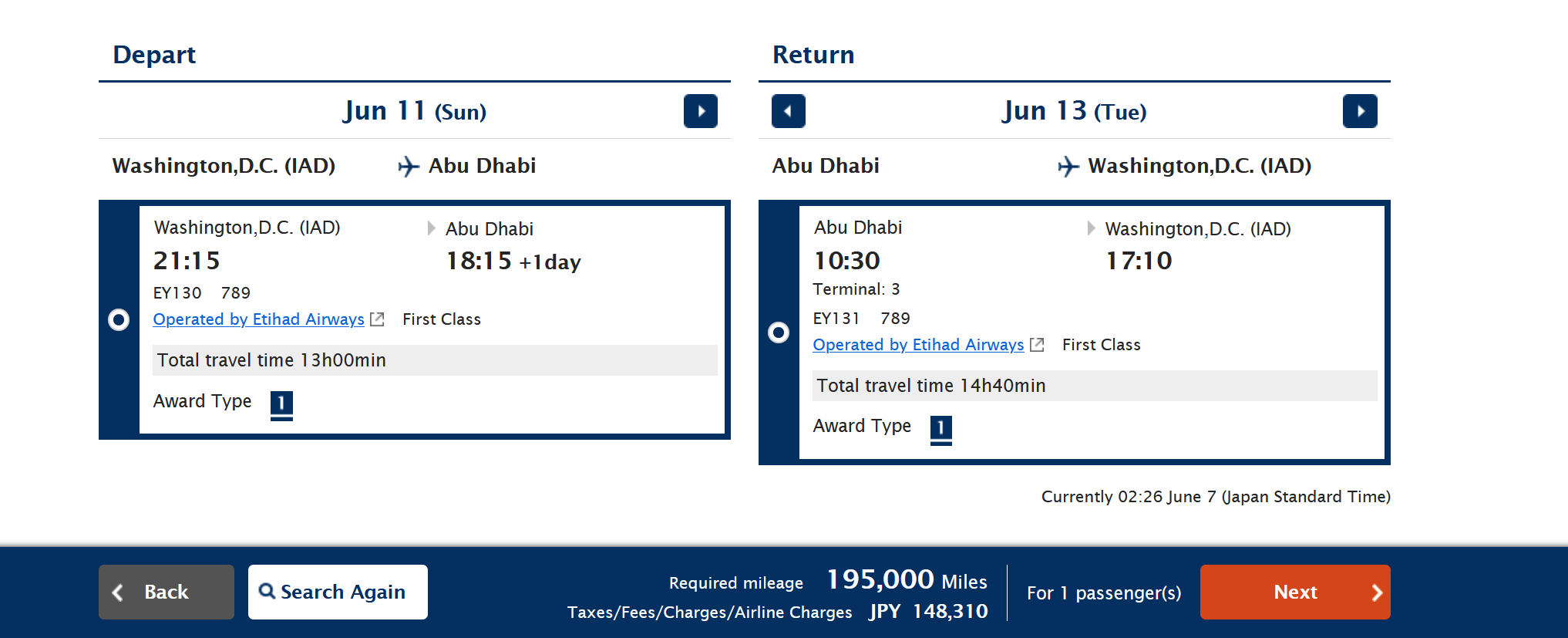Select the EY130 departure flight radio button

coord(119,319)
